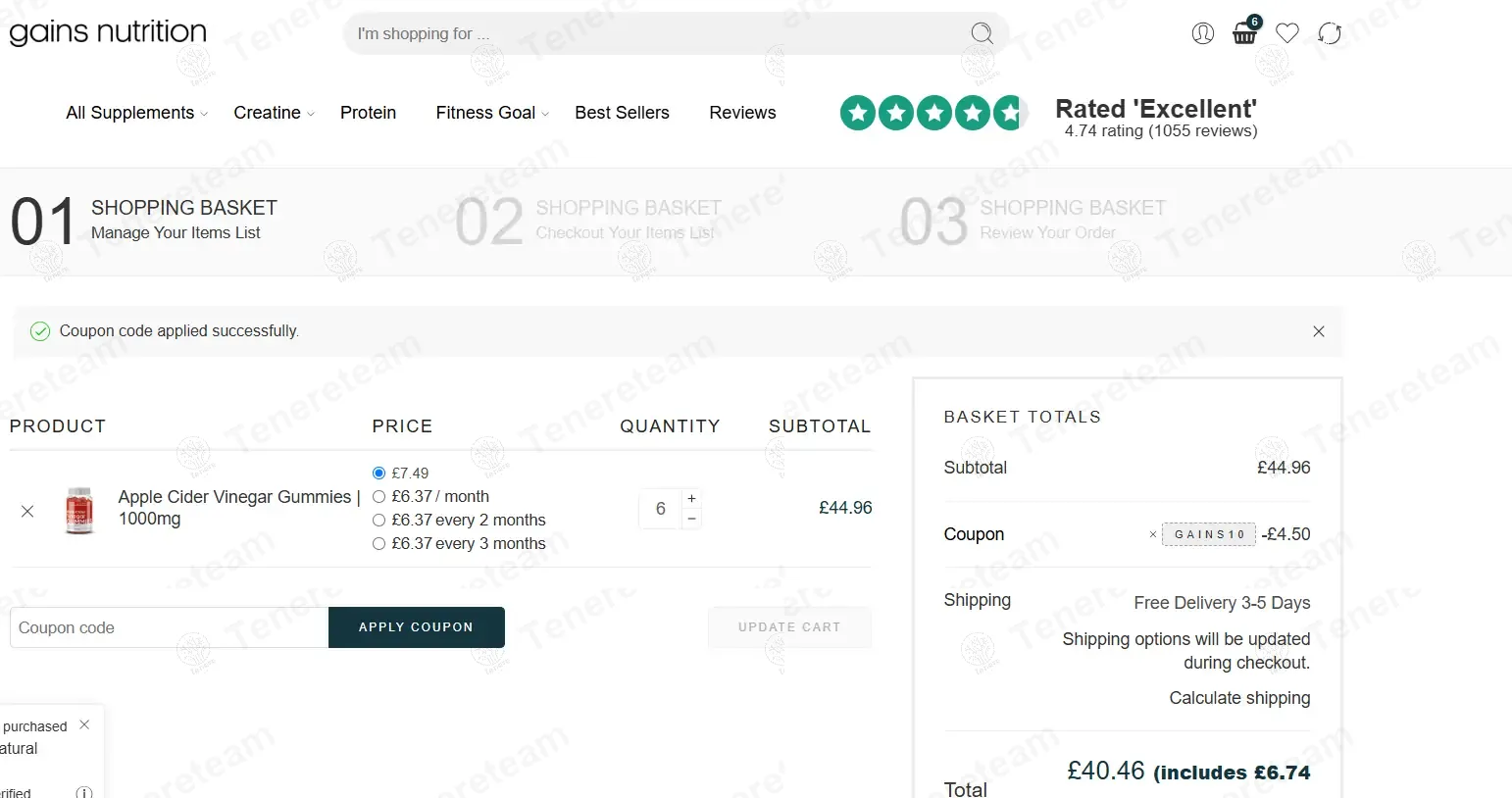Close the recently purchased popup
1512x798 pixels.
click(84, 724)
